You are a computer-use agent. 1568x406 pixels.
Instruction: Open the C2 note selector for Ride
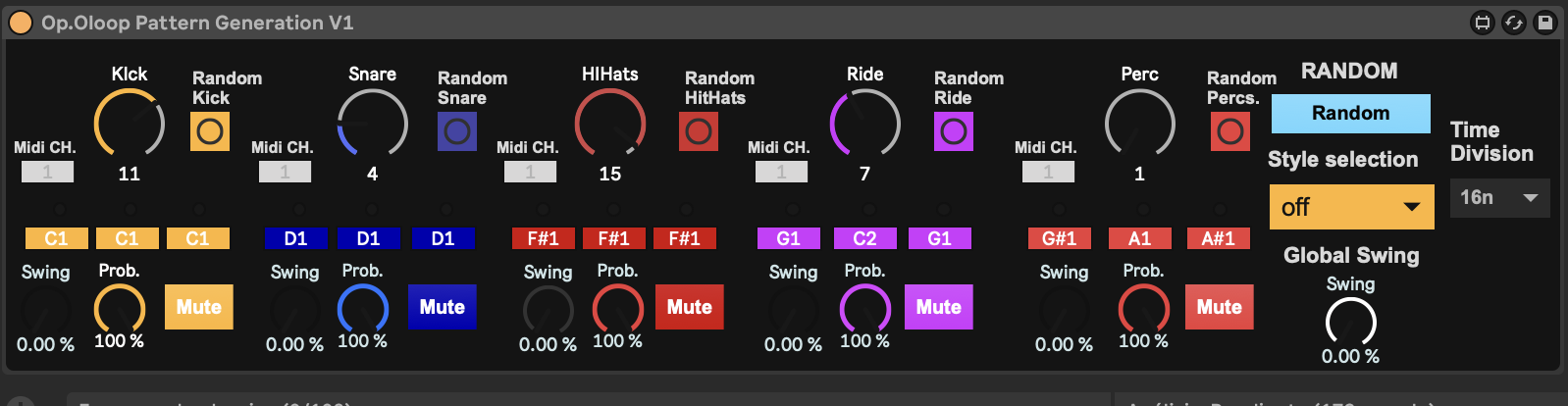(x=864, y=238)
